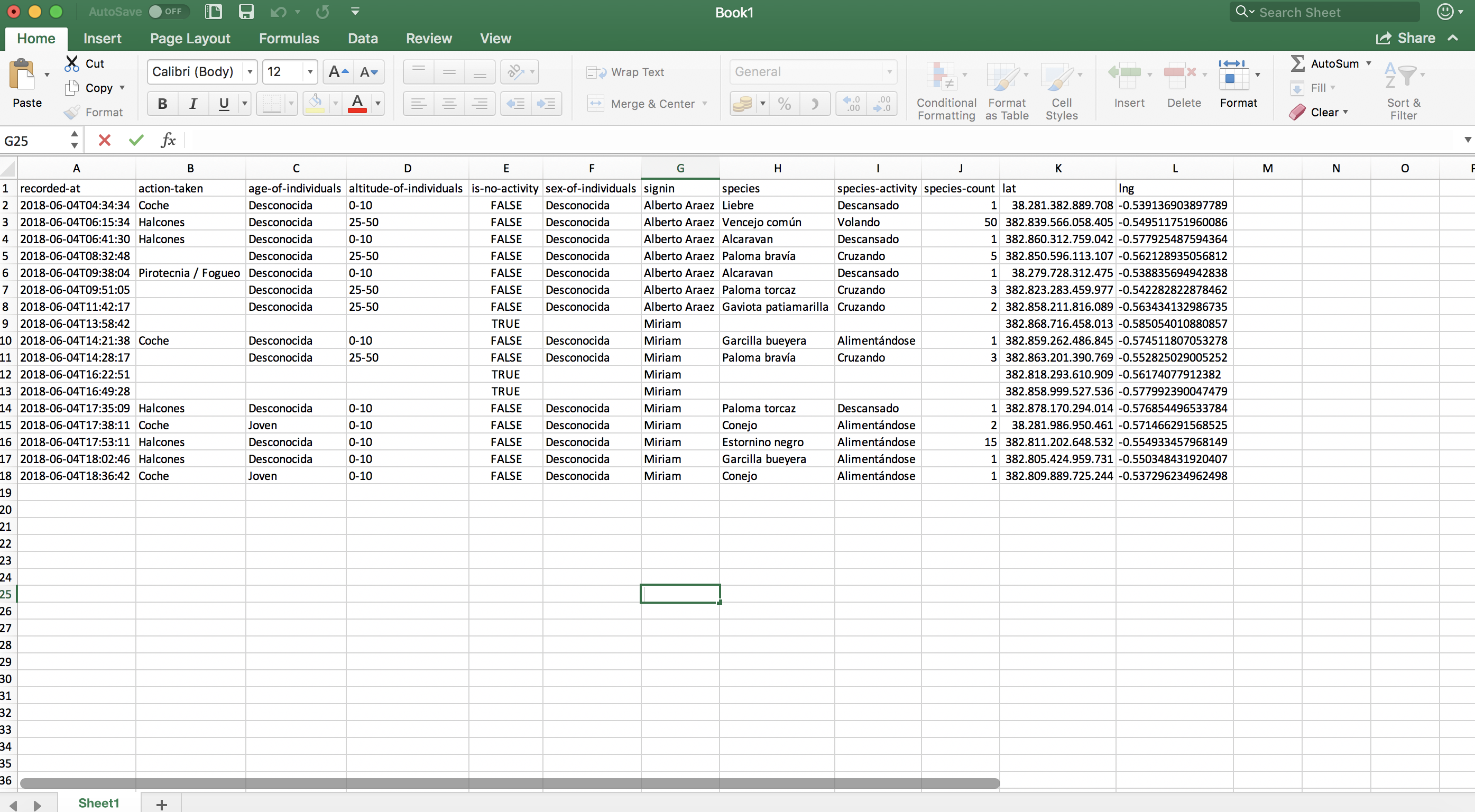Center text horizontally
Screen dimensions: 1475x812
click(449, 104)
